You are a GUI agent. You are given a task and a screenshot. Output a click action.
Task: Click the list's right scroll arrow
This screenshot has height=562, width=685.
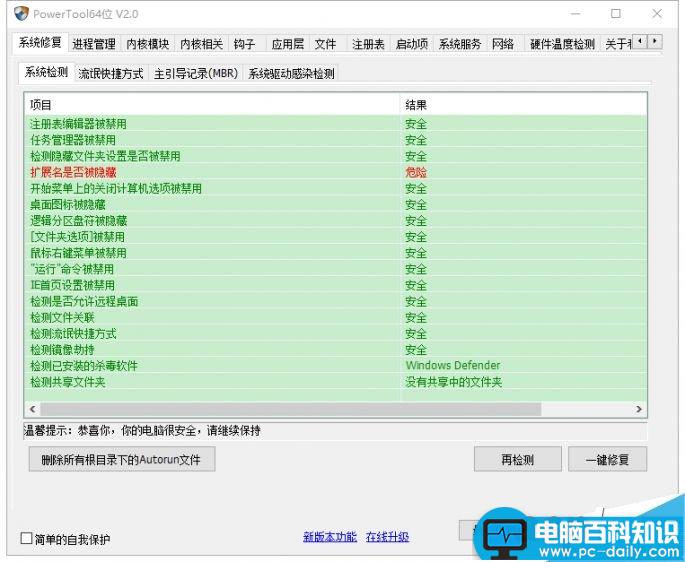pos(639,409)
